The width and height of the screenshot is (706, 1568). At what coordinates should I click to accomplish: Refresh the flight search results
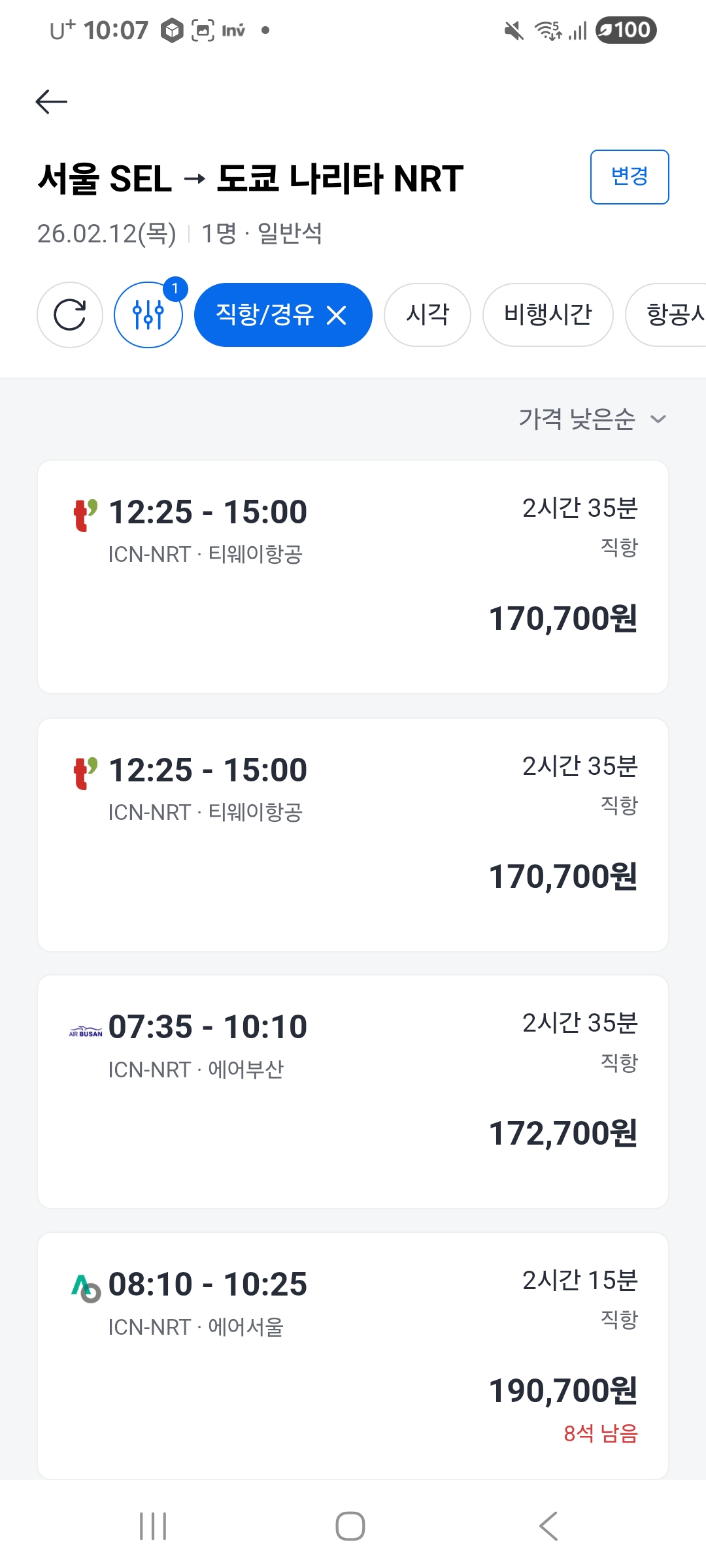pyautogui.click(x=70, y=315)
